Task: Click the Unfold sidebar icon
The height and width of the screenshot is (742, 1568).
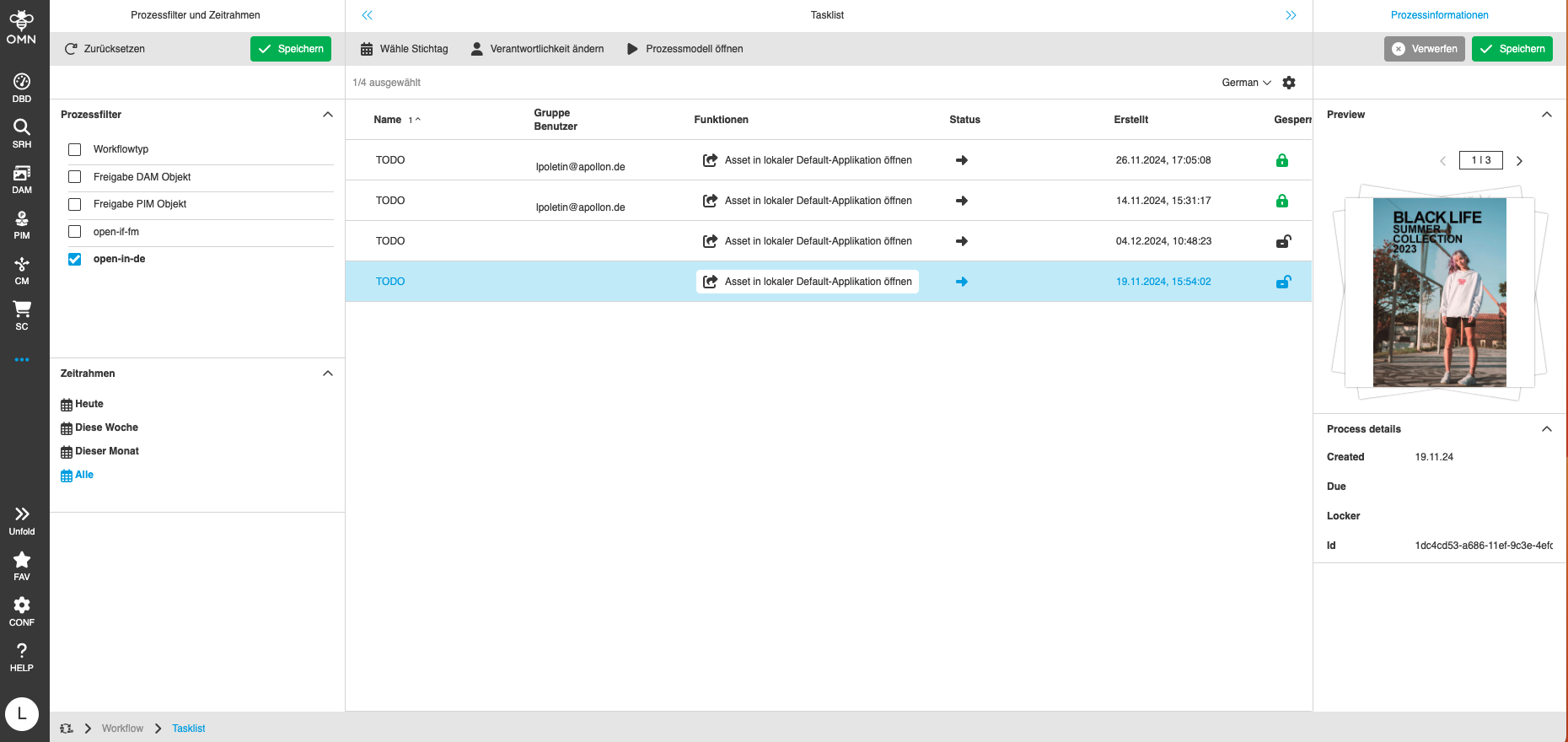Action: point(22,519)
